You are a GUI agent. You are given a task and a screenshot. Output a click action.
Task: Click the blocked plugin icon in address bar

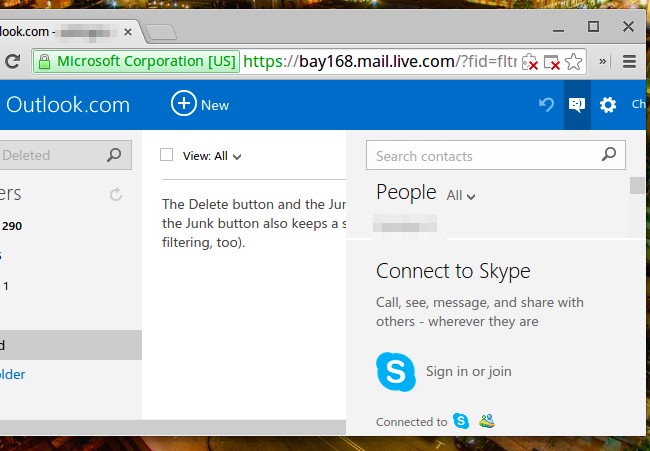pos(529,62)
